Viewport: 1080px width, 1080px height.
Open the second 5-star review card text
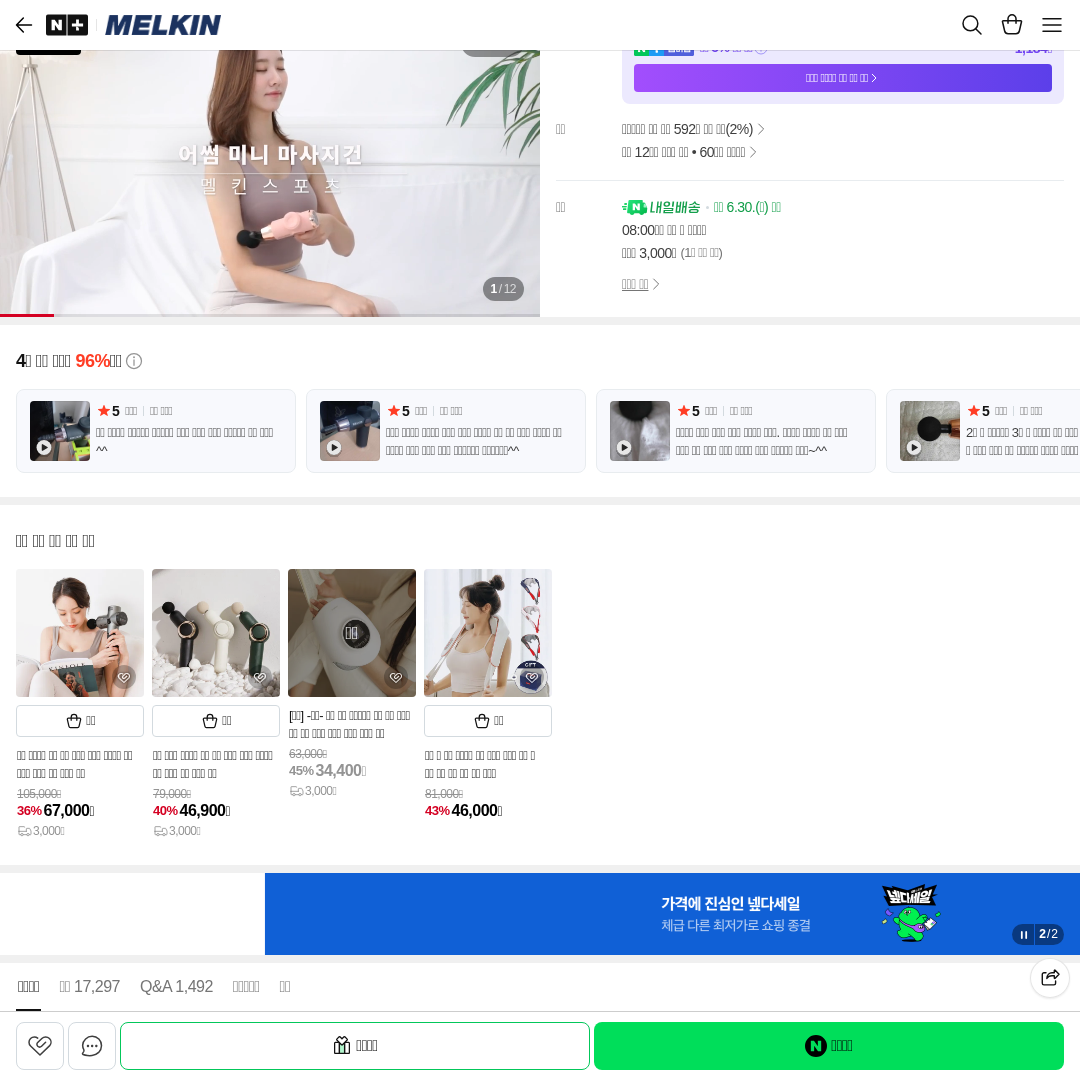point(474,441)
